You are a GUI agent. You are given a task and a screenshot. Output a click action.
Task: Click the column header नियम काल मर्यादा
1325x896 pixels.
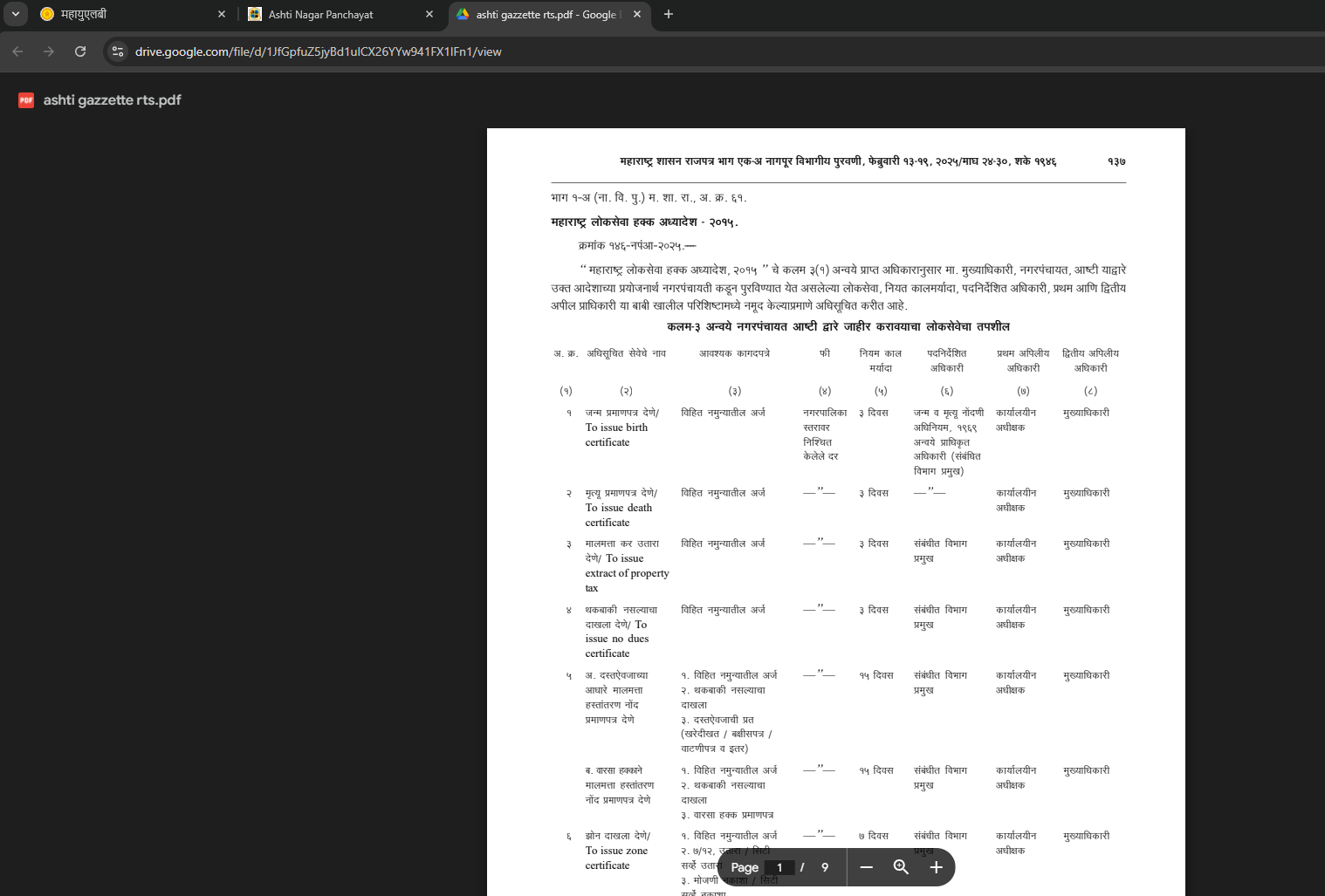tap(880, 360)
